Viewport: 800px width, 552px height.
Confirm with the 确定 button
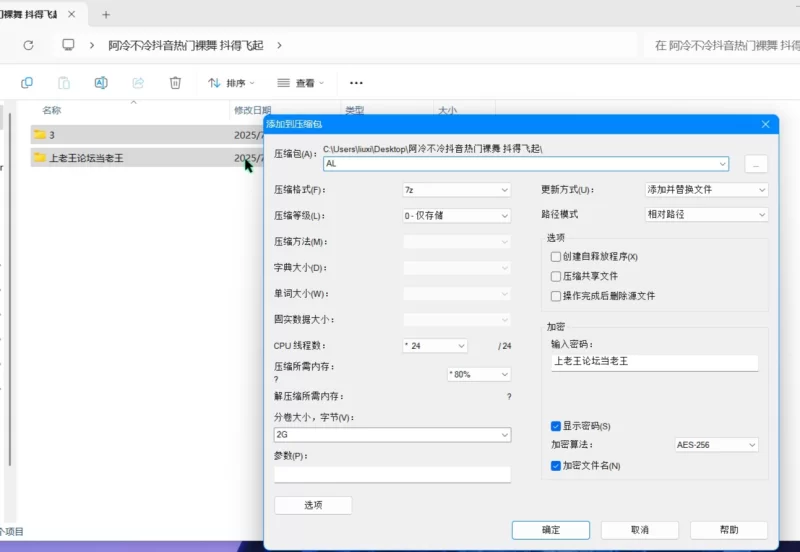[551, 530]
